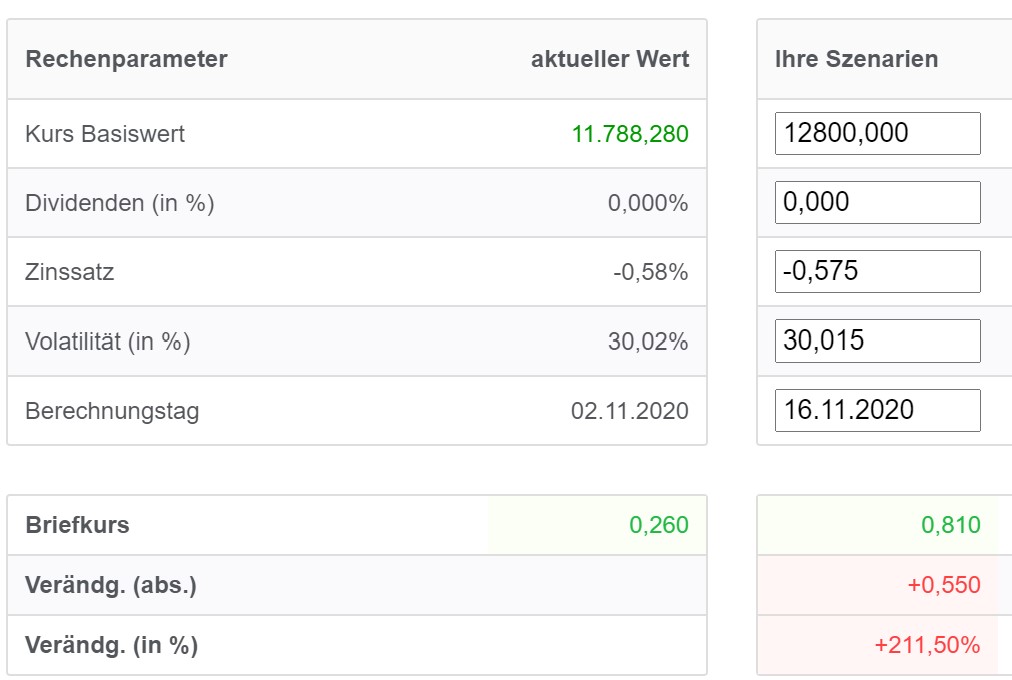Select the Volatilität input showing 30,015

877,340
